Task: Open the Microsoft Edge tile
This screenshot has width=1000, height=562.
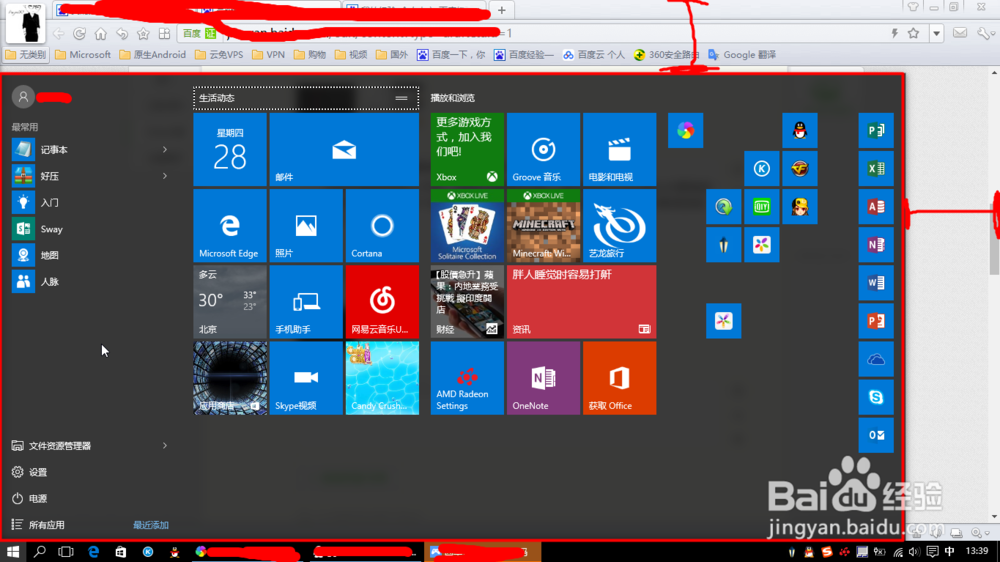Action: (230, 226)
